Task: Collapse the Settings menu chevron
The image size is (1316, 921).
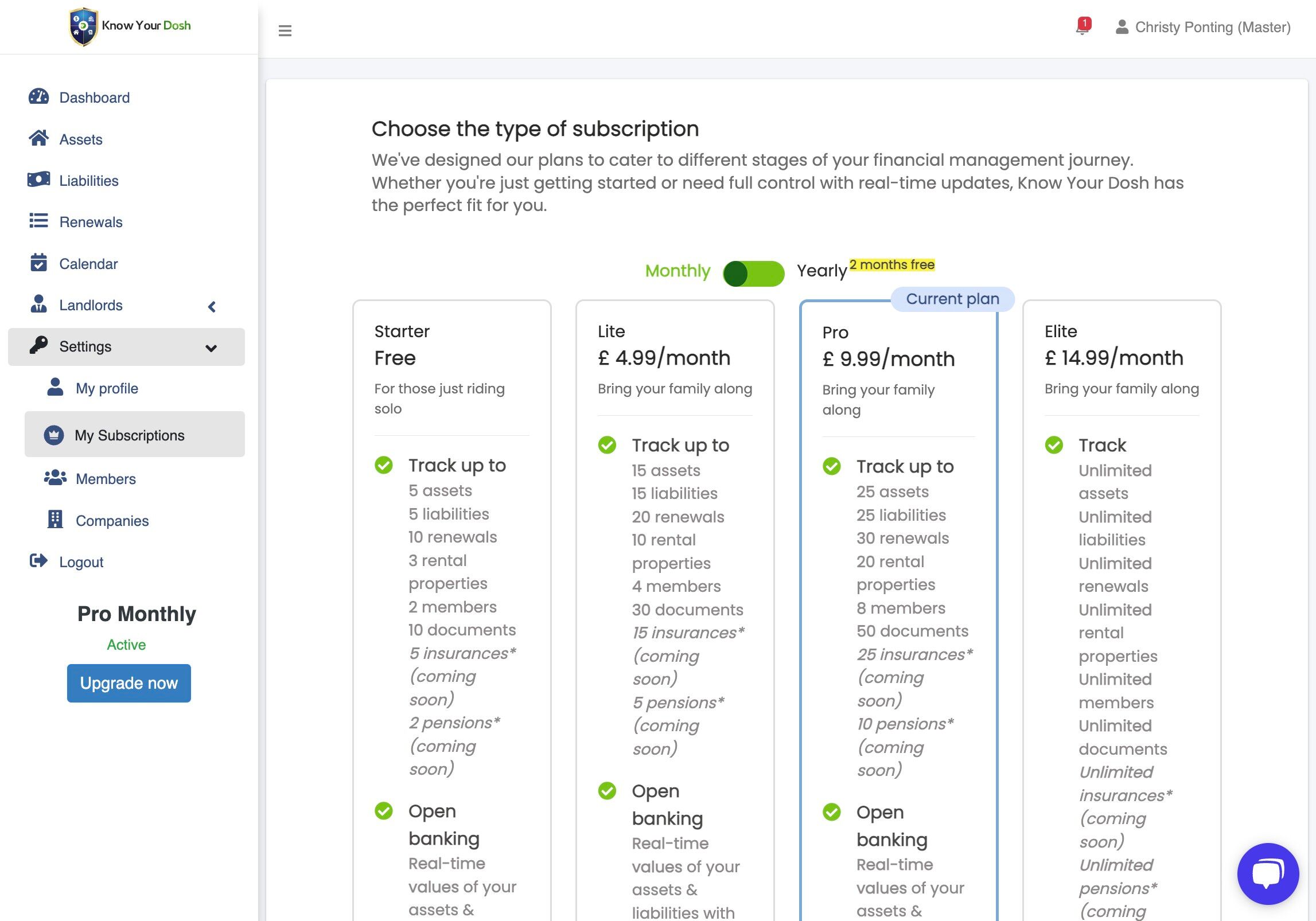Action: point(211,348)
